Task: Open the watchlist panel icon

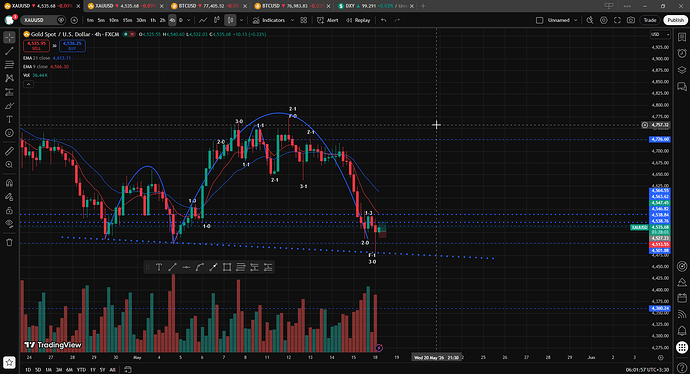Action: pyautogui.click(x=682, y=37)
